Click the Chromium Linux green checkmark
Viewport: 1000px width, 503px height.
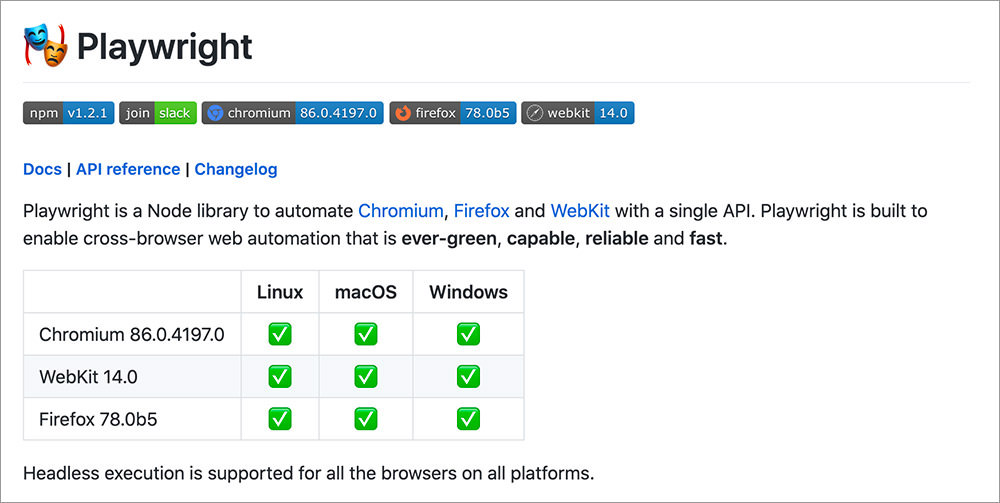point(280,334)
